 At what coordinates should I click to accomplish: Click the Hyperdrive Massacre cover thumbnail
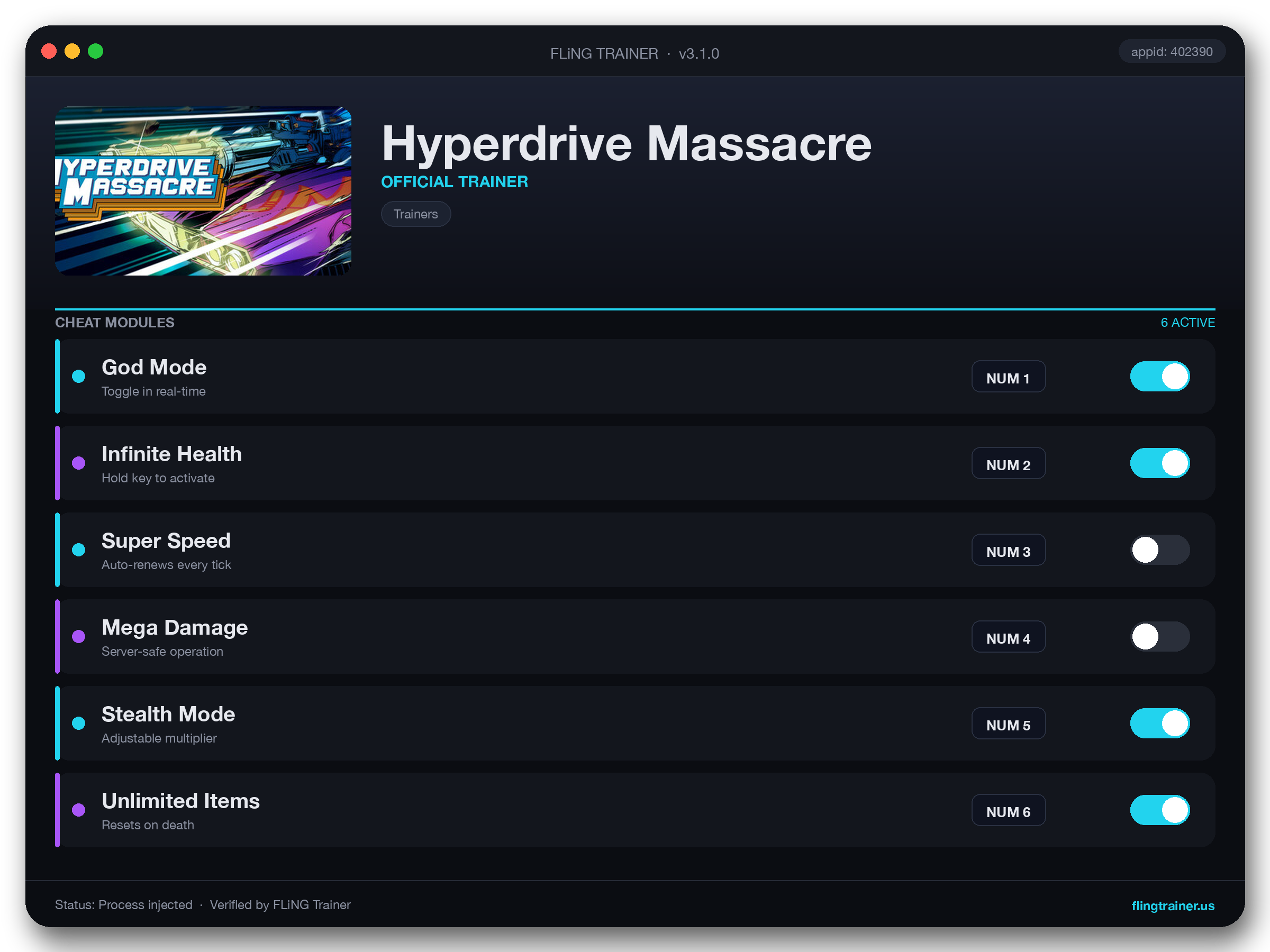(203, 191)
